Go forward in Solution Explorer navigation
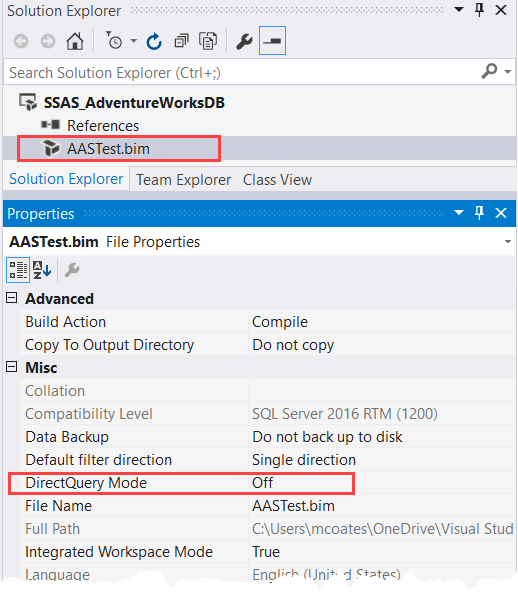518x598 pixels. tap(48, 41)
